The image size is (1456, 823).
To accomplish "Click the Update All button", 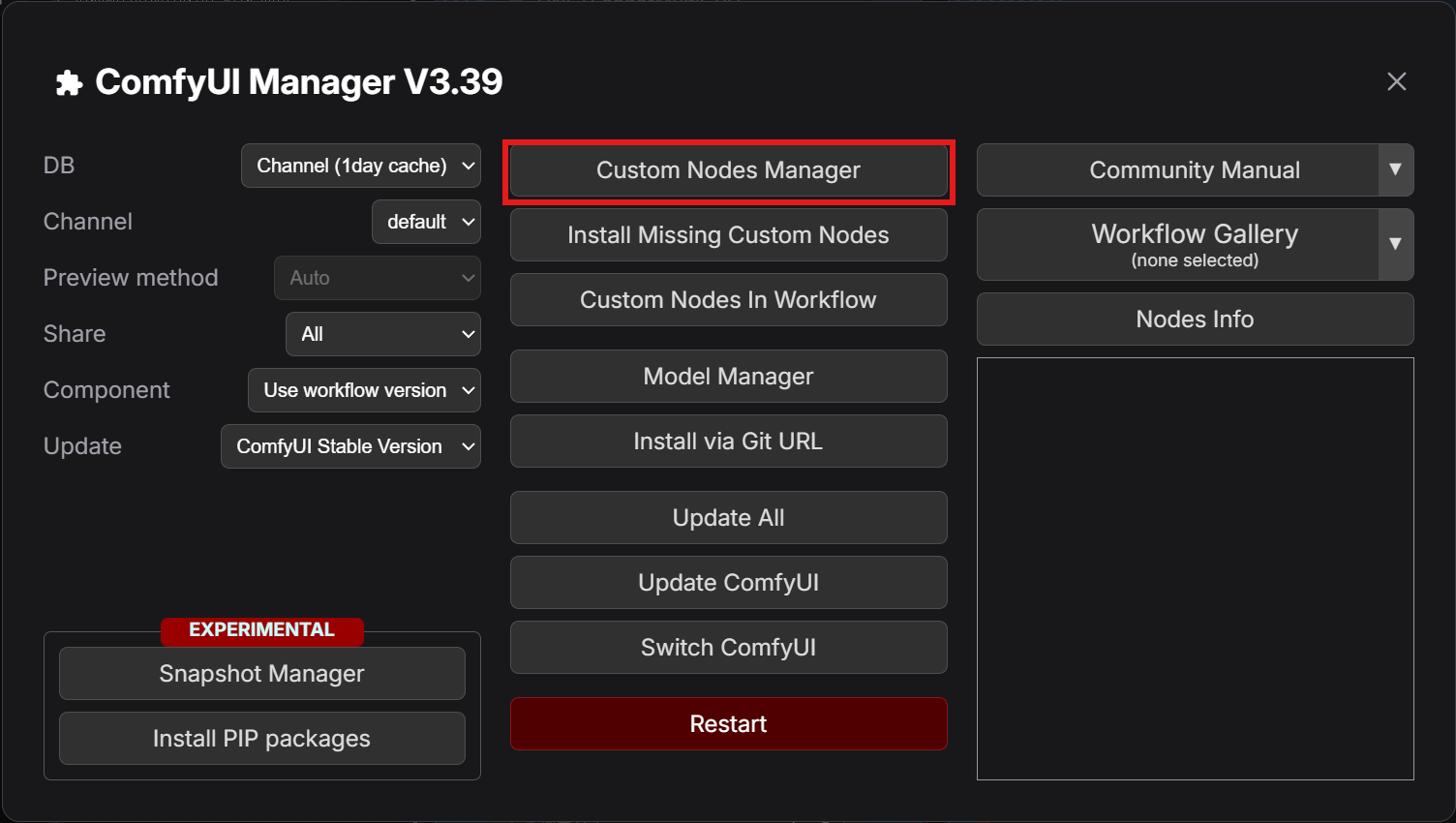I will pyautogui.click(x=728, y=518).
